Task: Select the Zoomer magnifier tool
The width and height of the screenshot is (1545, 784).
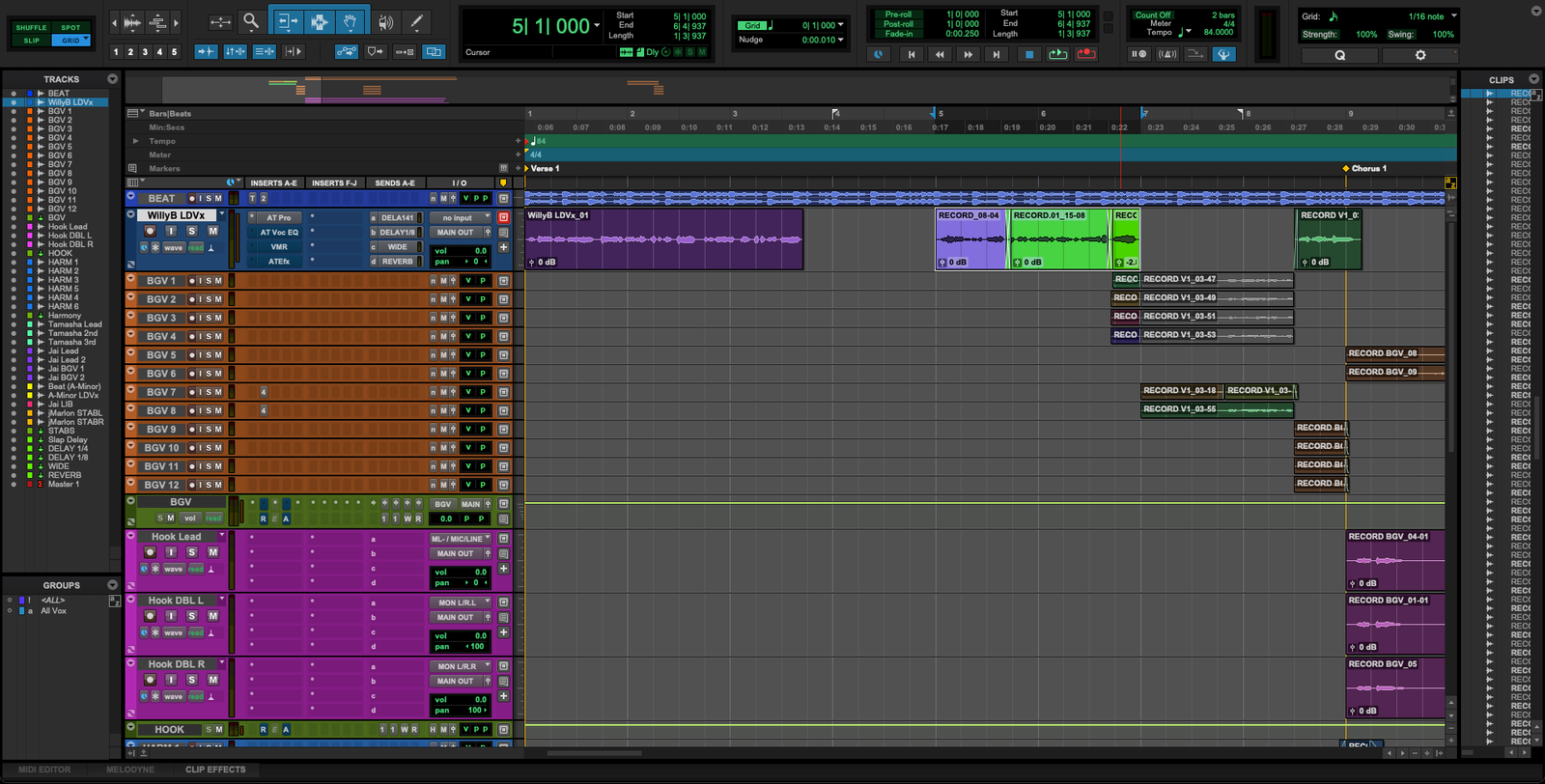Action: pos(251,21)
